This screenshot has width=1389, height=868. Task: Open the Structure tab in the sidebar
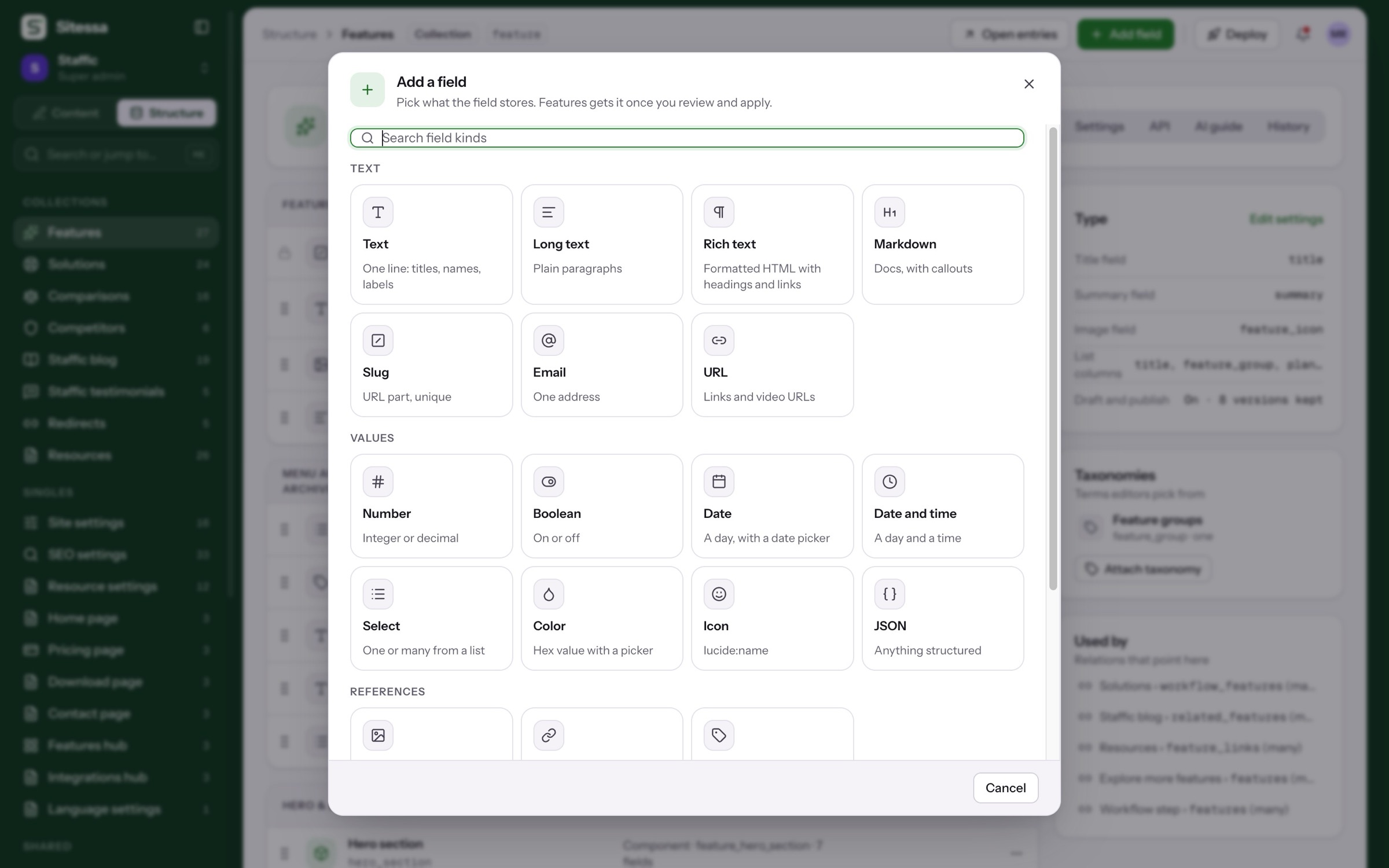[x=167, y=113]
